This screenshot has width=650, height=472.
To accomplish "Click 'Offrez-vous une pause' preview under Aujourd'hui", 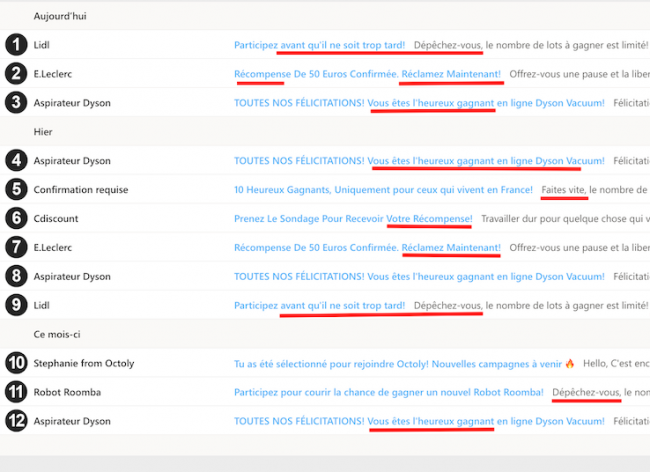I will (x=580, y=74).
